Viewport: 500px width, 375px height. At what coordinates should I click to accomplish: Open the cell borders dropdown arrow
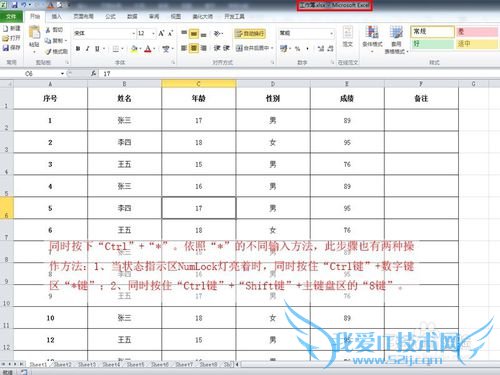122,49
